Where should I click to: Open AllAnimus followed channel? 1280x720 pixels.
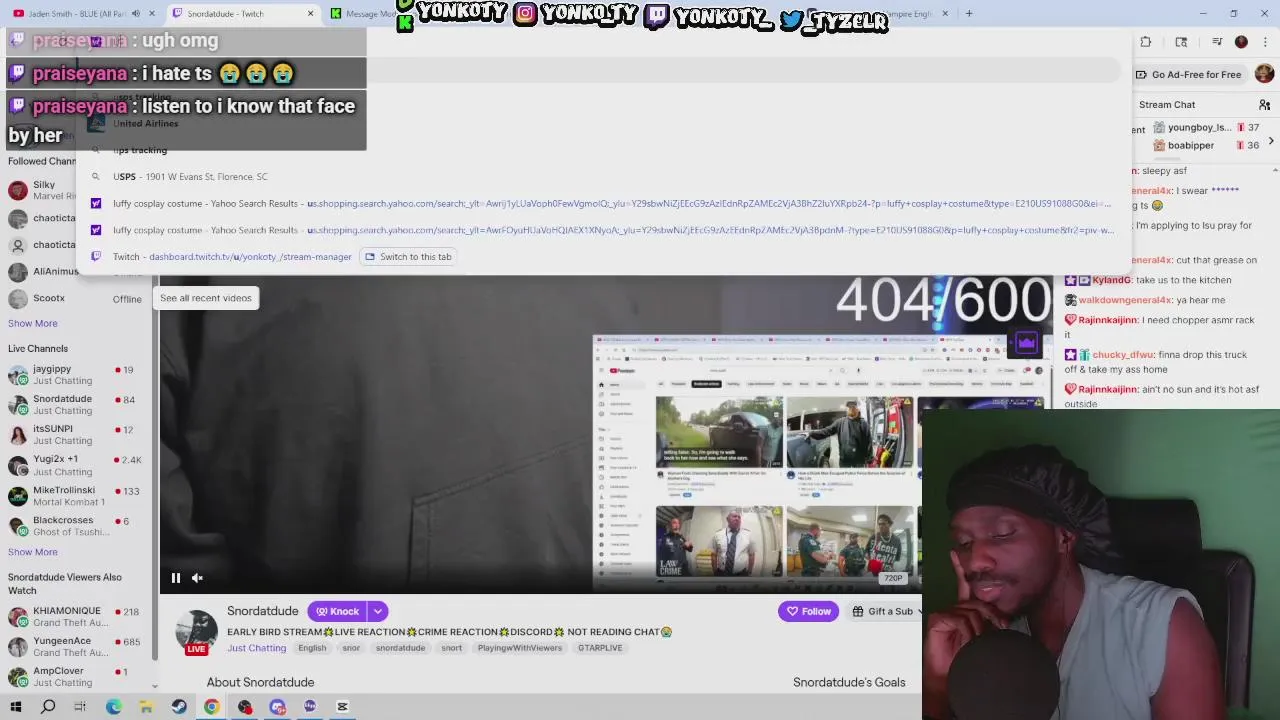(76, 271)
